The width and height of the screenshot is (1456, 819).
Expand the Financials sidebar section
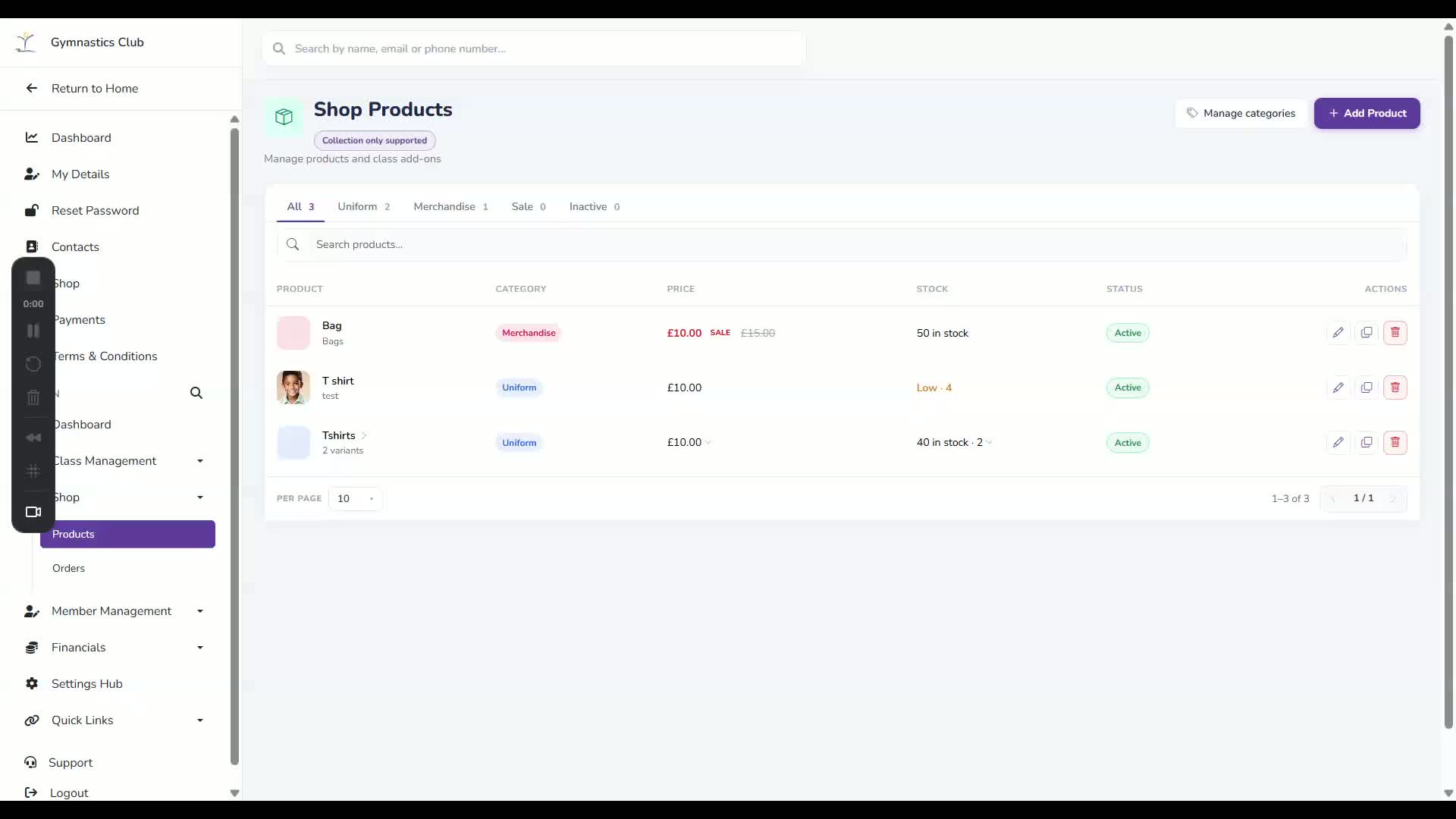(200, 648)
